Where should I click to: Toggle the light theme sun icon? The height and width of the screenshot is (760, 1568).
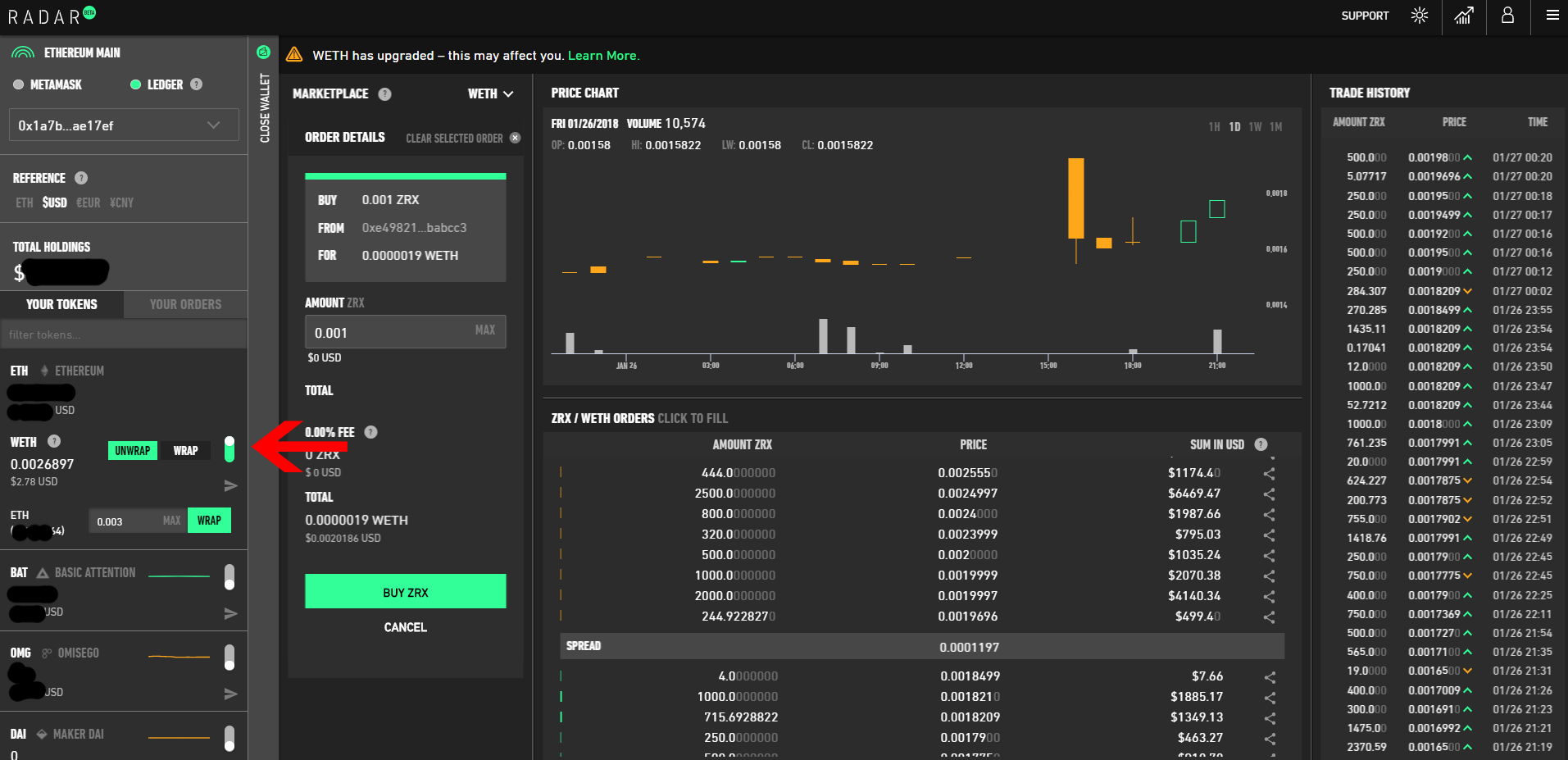tap(1420, 16)
